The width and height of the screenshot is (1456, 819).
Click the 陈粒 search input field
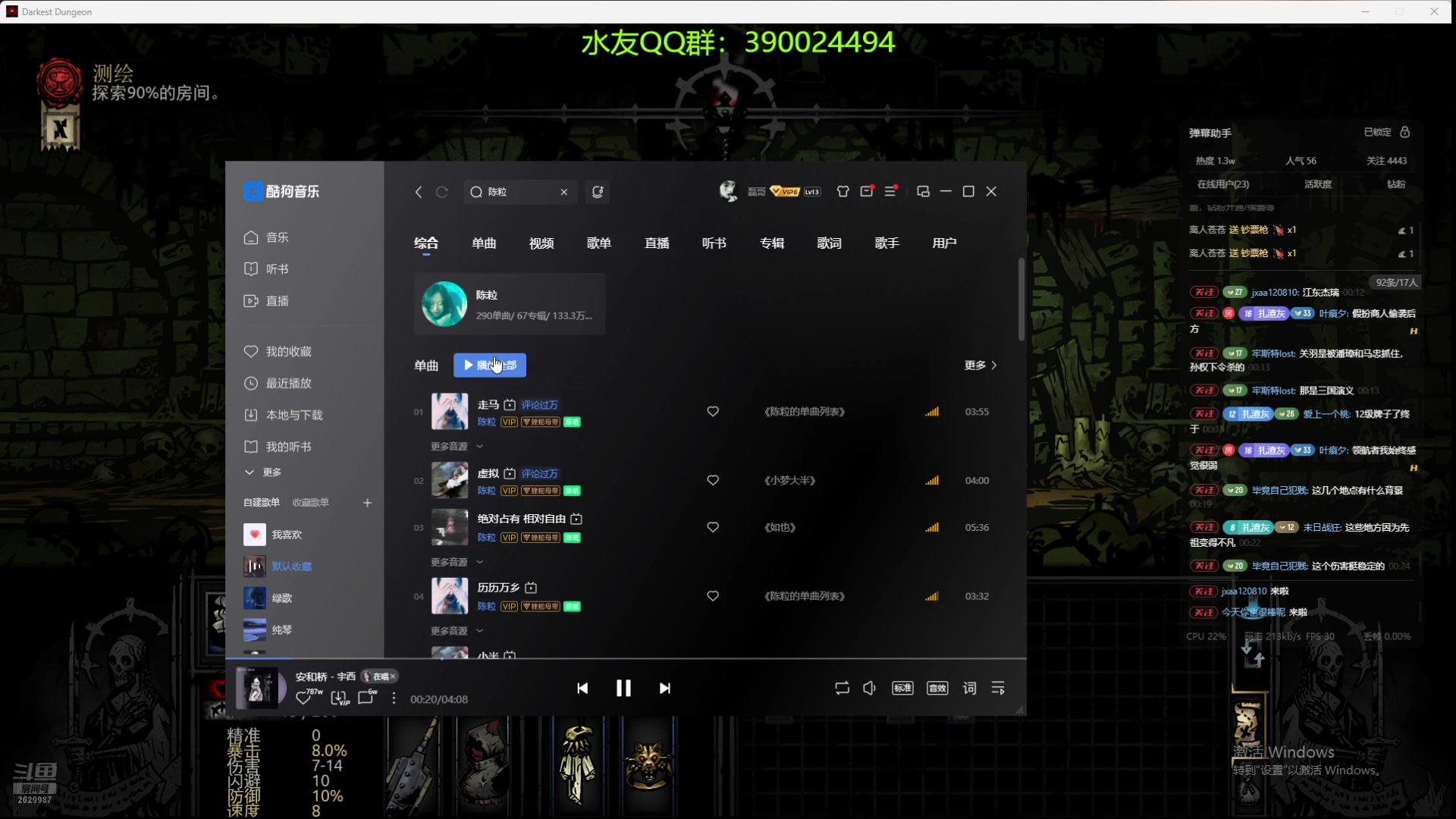coord(520,192)
